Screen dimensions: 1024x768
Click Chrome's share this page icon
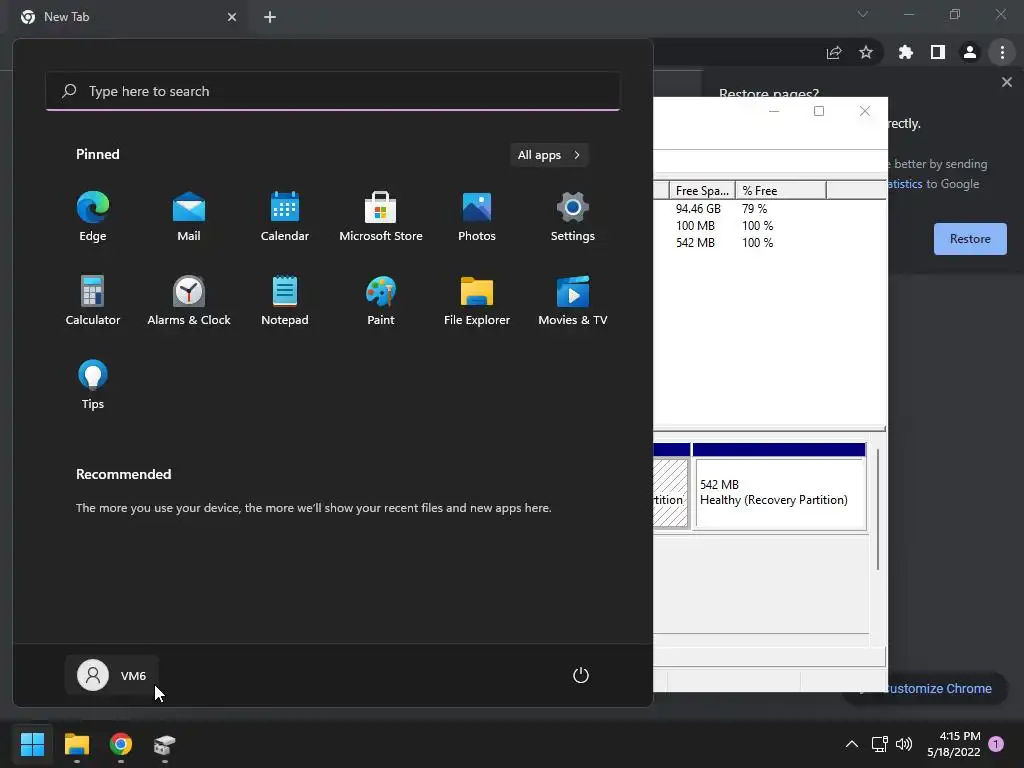click(834, 53)
